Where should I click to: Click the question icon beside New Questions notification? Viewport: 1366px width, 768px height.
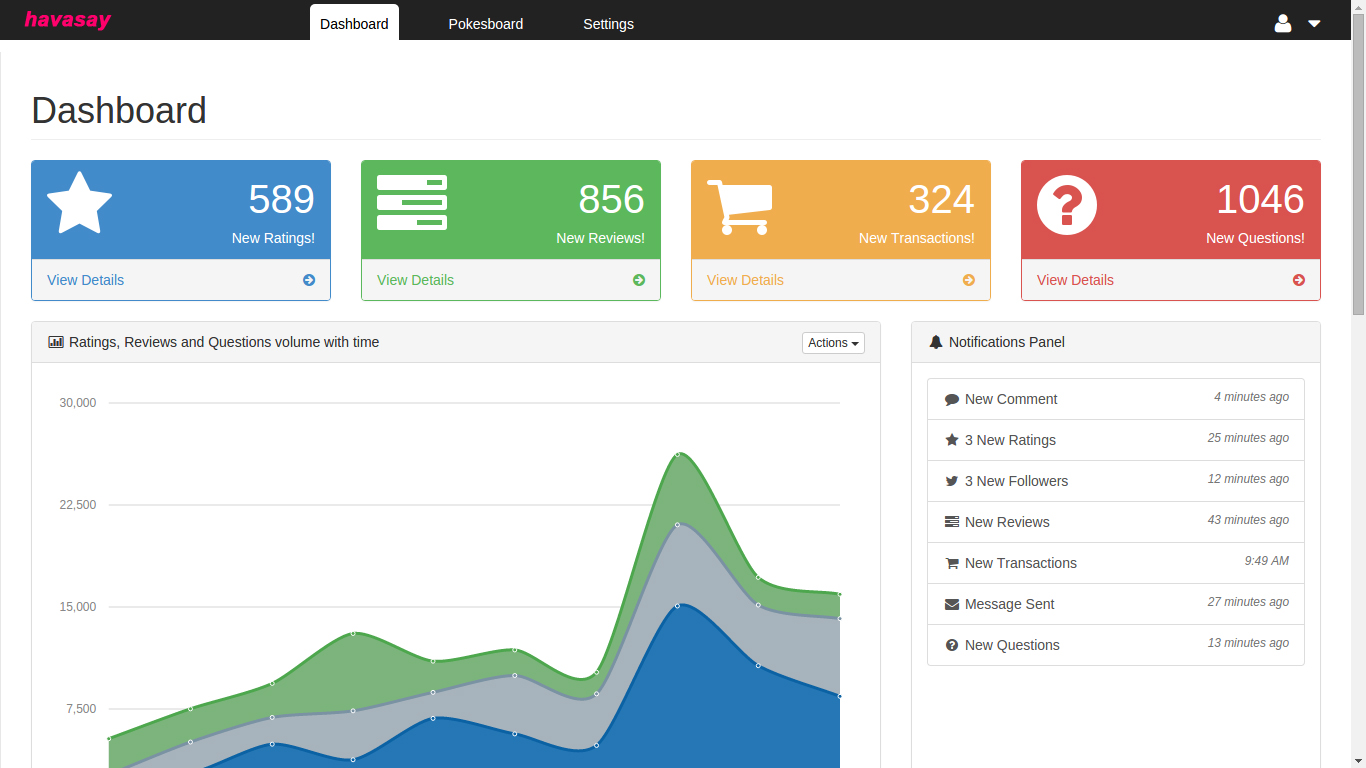coord(952,645)
